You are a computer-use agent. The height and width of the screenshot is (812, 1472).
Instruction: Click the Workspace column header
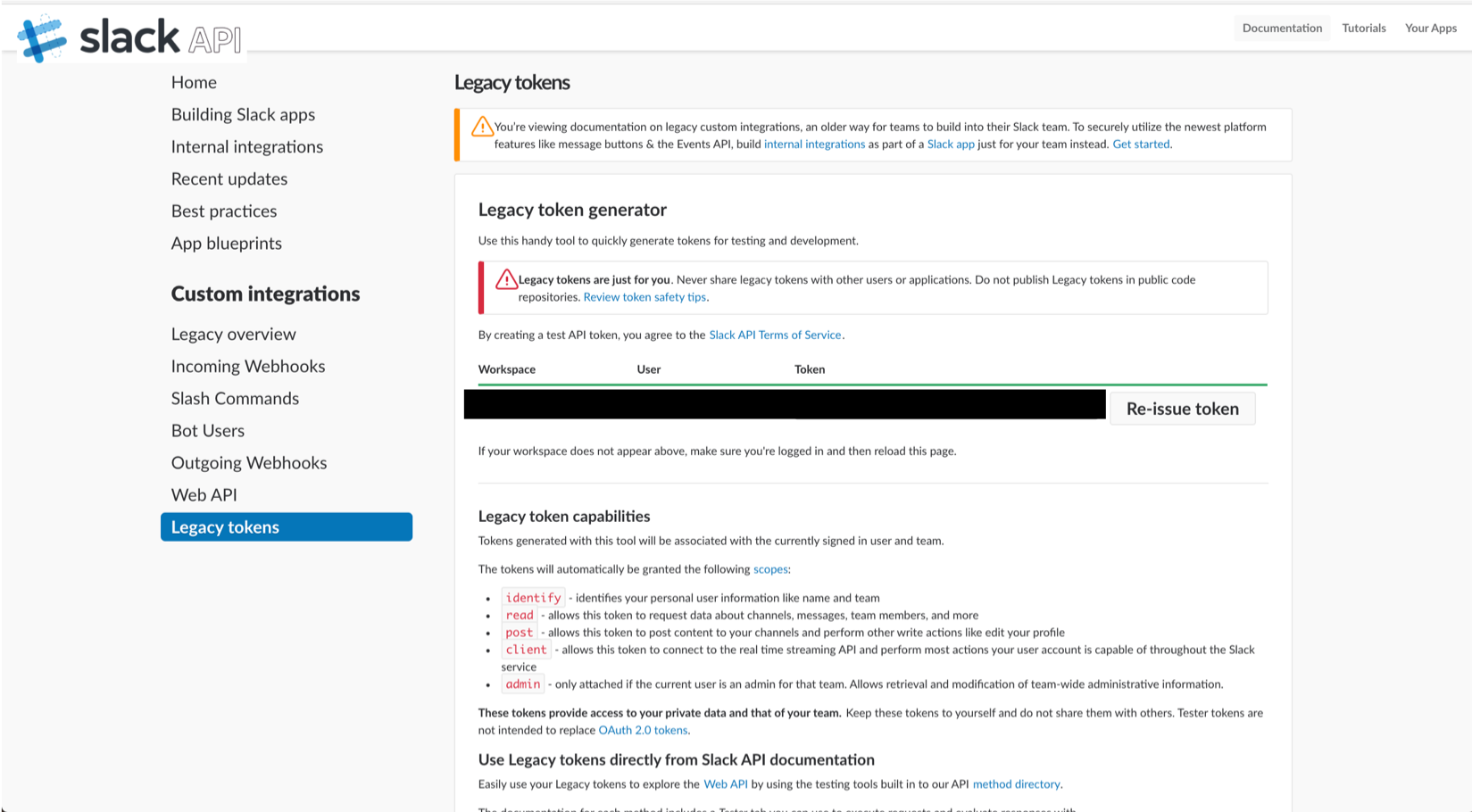point(507,369)
